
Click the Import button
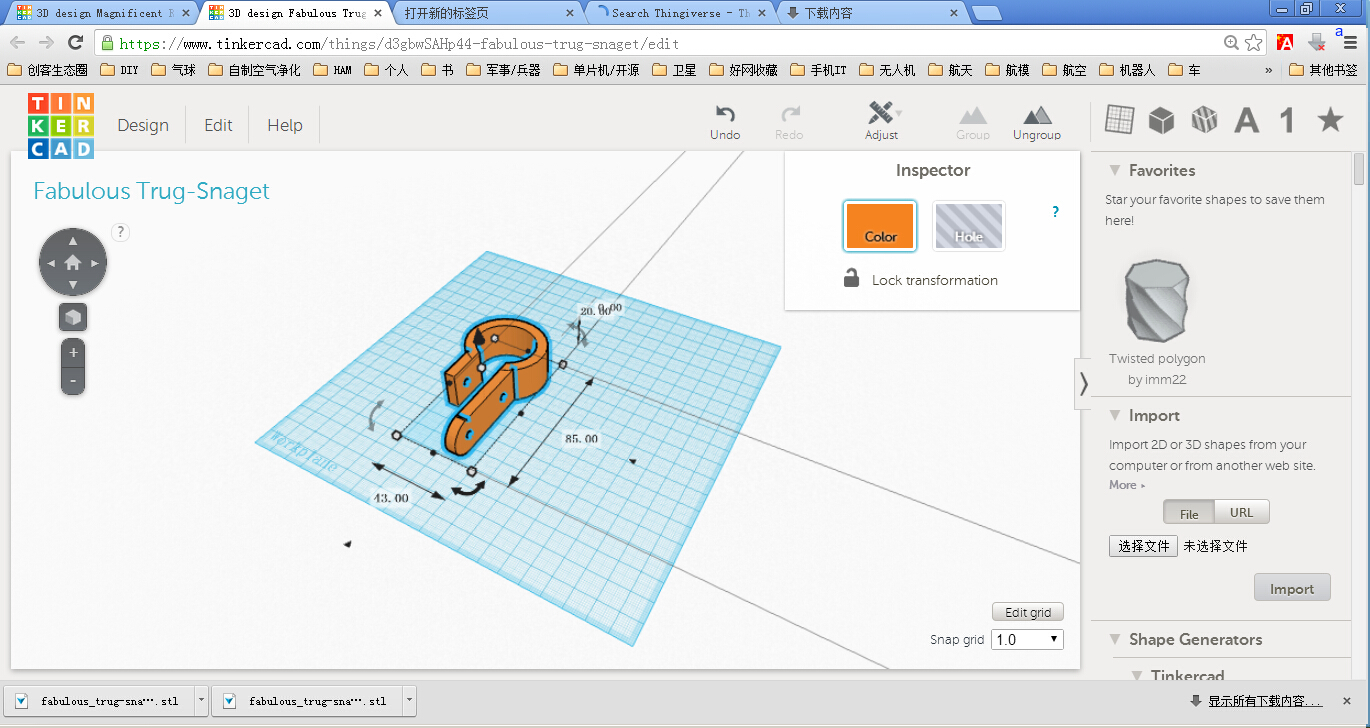(1292, 588)
